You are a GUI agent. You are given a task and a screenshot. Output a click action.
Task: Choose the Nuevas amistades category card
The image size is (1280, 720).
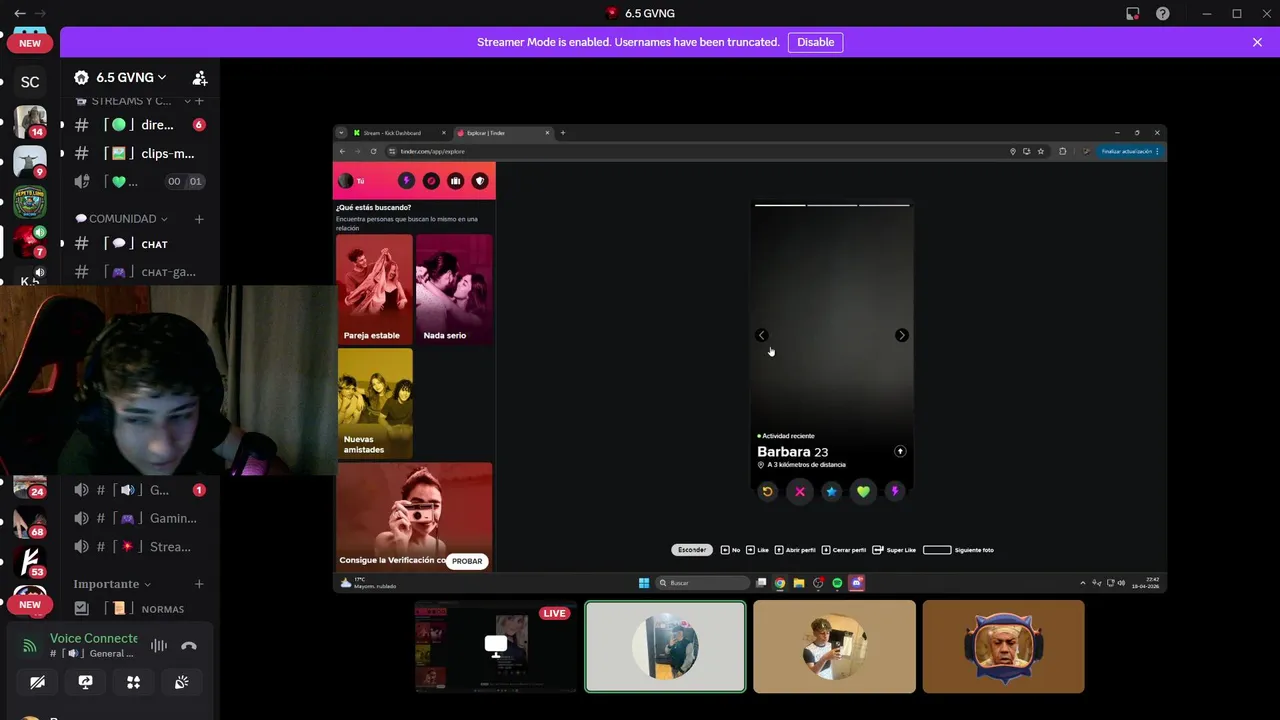pyautogui.click(x=374, y=403)
